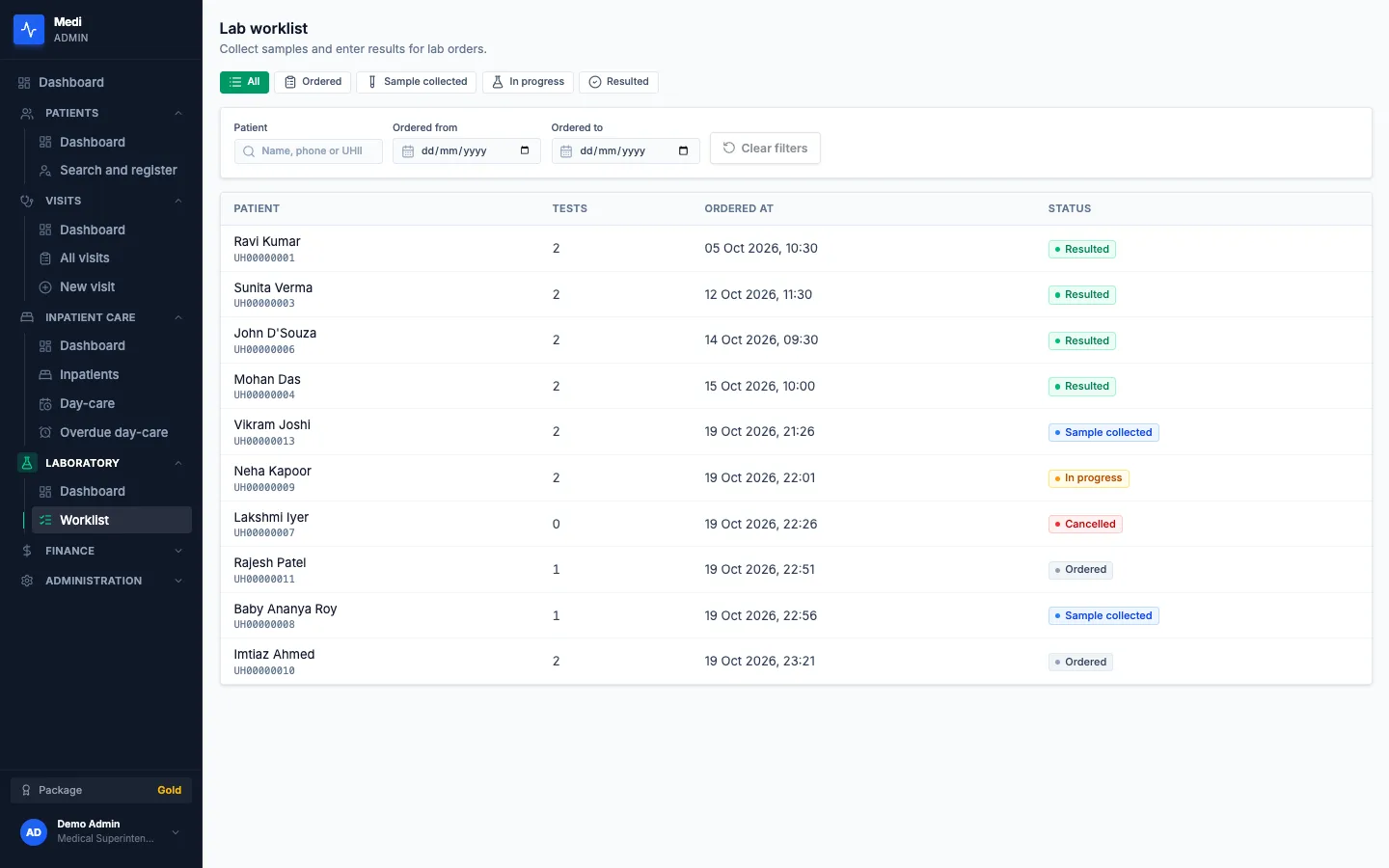The height and width of the screenshot is (868, 1389).
Task: Click Rajesh Patel's Ordered status badge
Action: click(1080, 570)
